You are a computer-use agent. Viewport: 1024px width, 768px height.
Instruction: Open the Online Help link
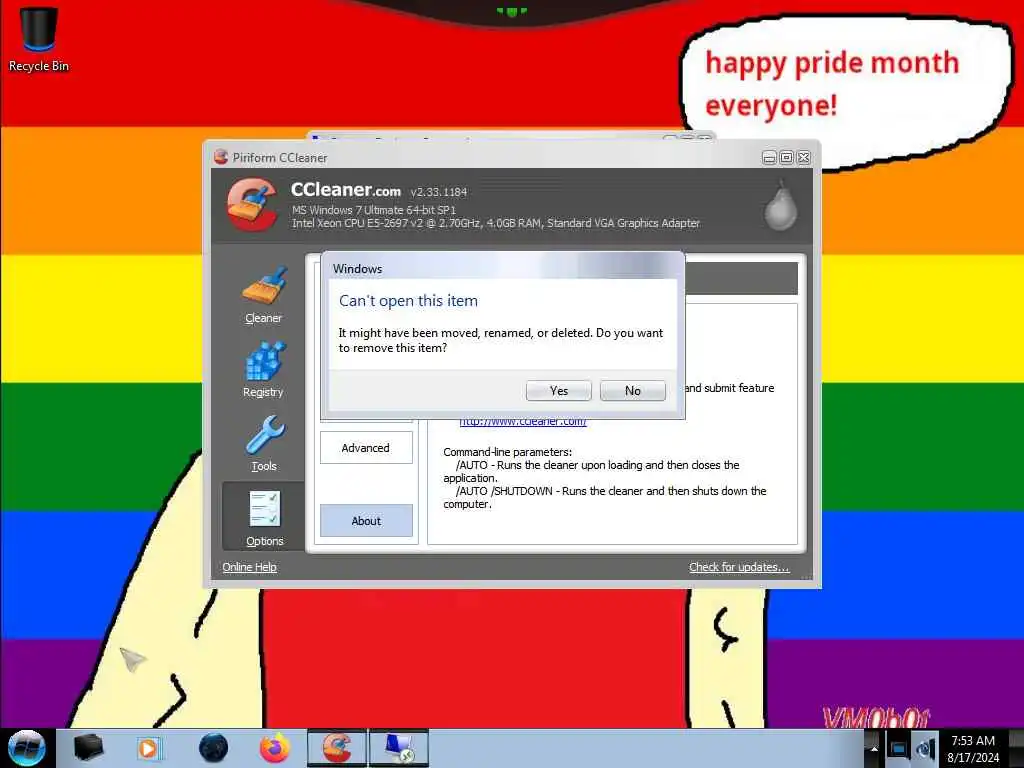[x=249, y=567]
